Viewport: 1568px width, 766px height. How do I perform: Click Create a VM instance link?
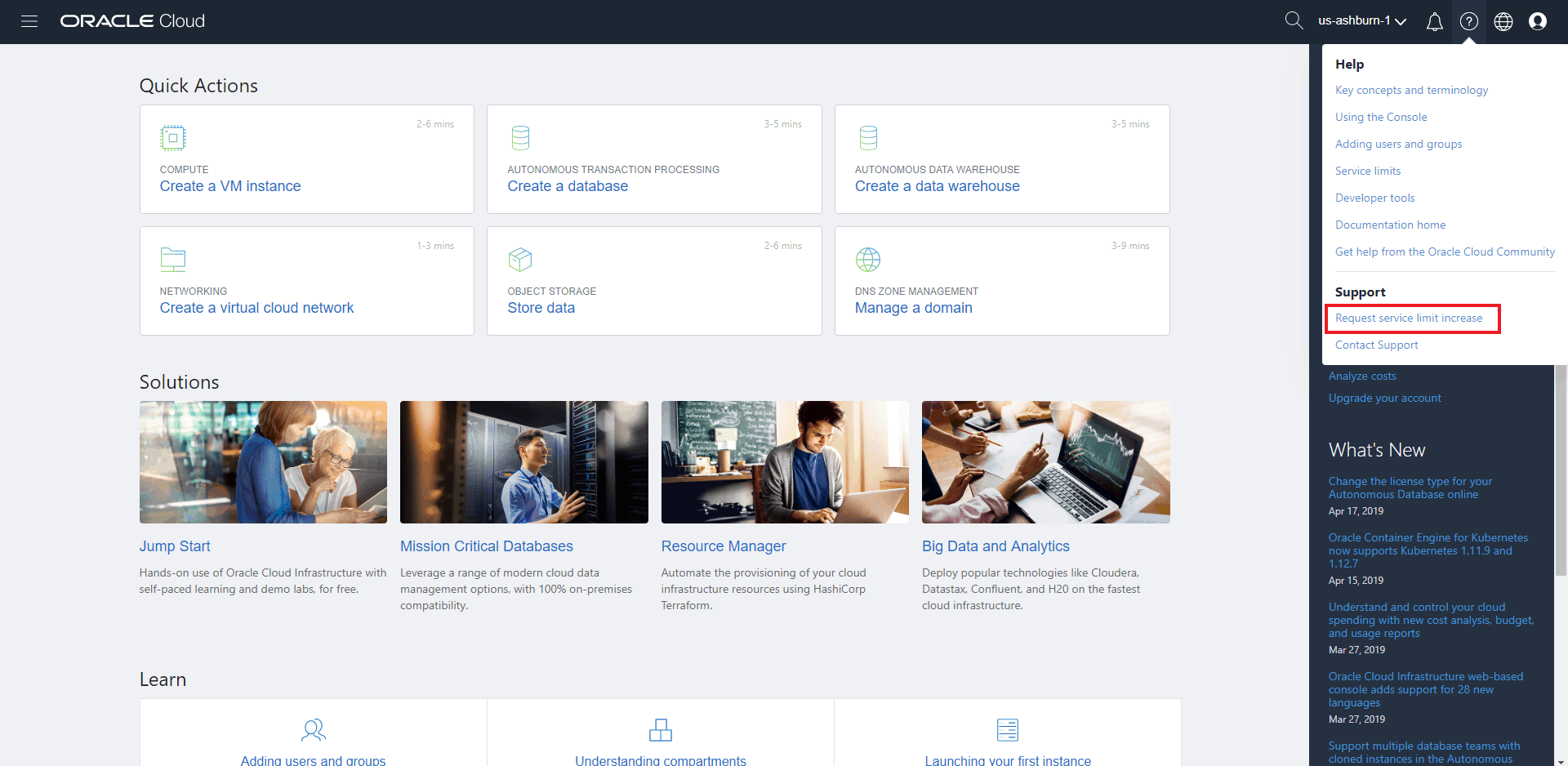[x=229, y=185]
